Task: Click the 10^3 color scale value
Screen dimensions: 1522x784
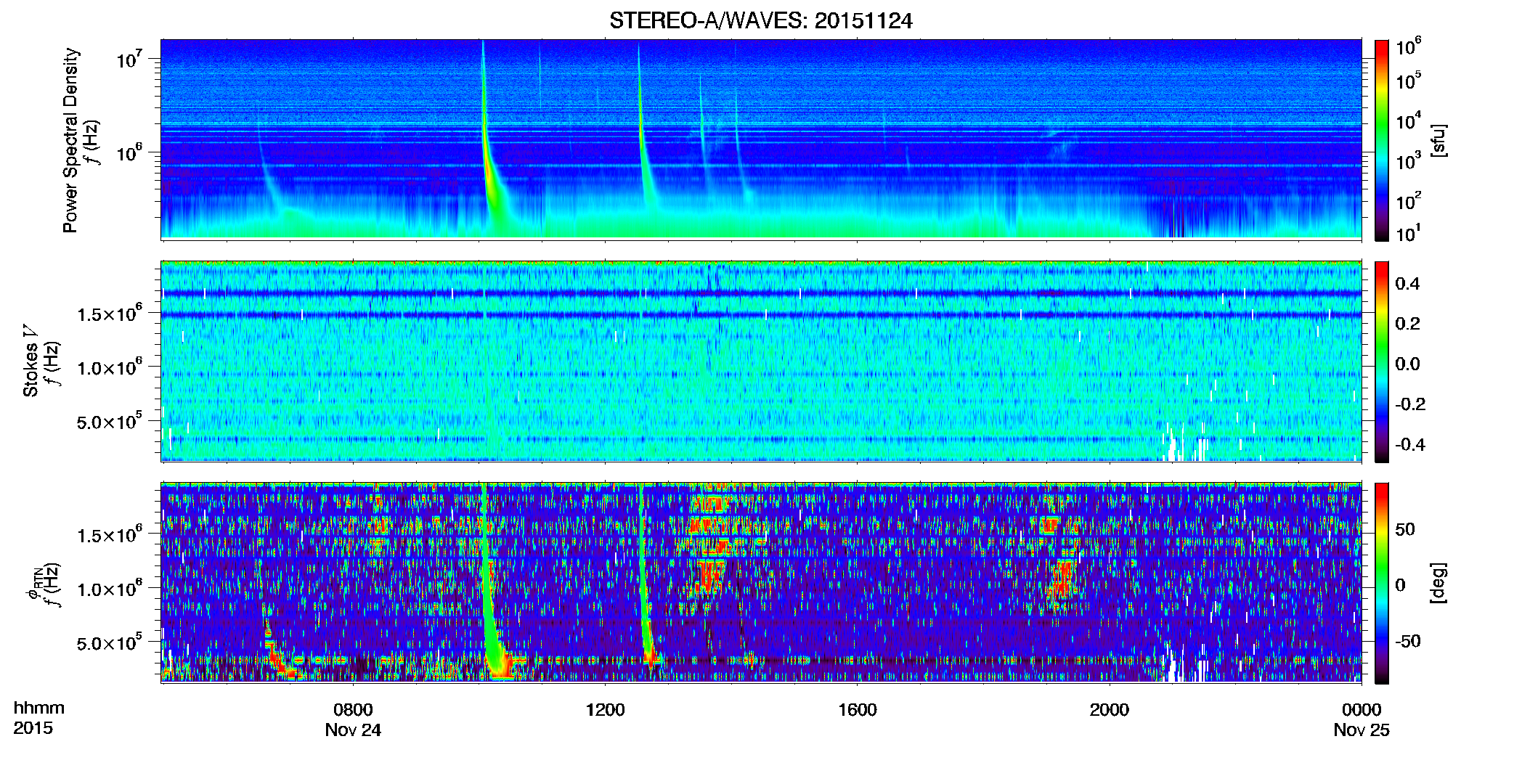Action: tap(1408, 160)
